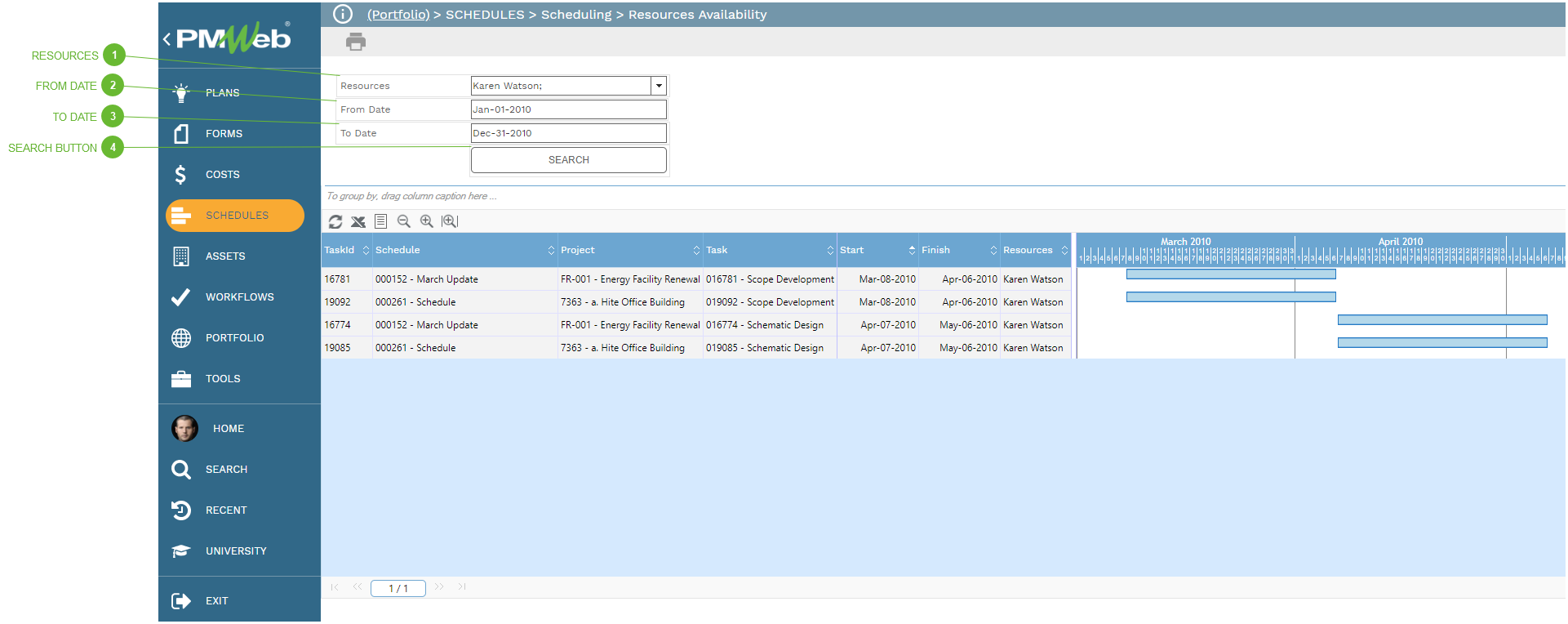Click the Assets building icon
This screenshot has width=1568, height=624.
click(x=181, y=256)
